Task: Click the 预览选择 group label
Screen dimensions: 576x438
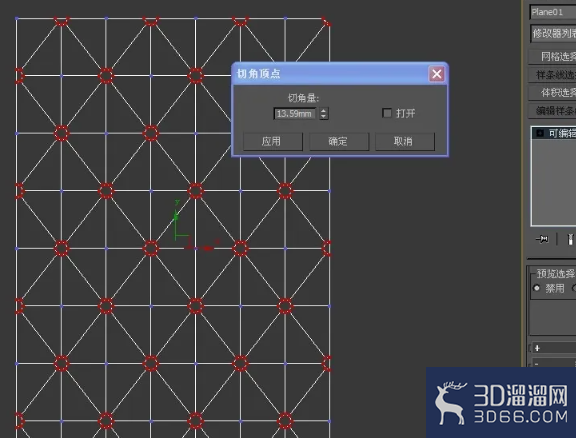Action: pos(555,274)
